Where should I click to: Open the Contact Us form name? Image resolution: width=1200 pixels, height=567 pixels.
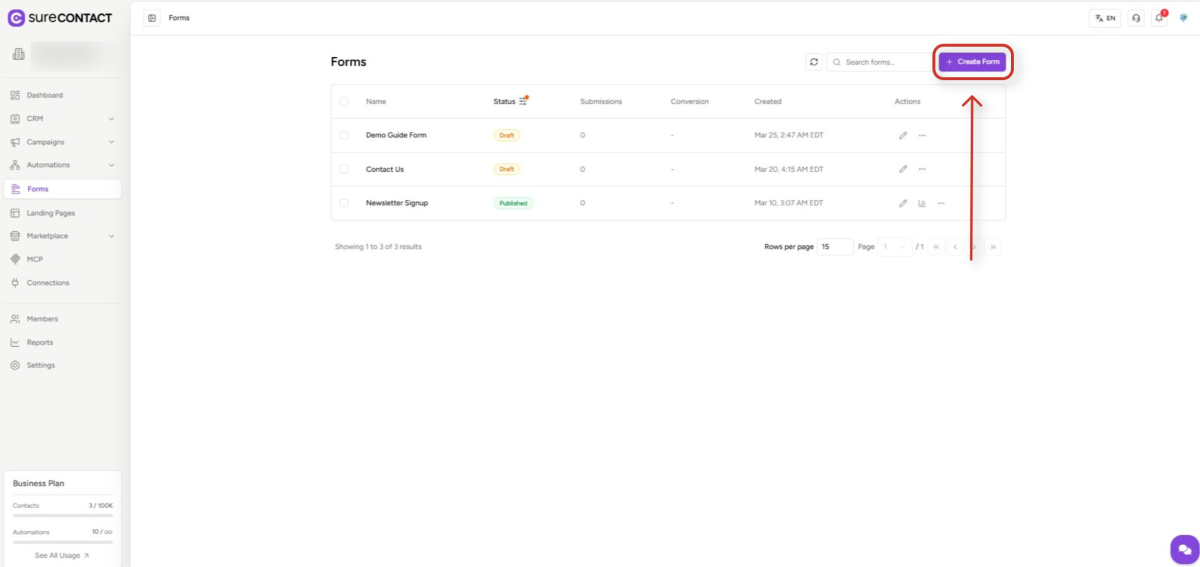(385, 169)
